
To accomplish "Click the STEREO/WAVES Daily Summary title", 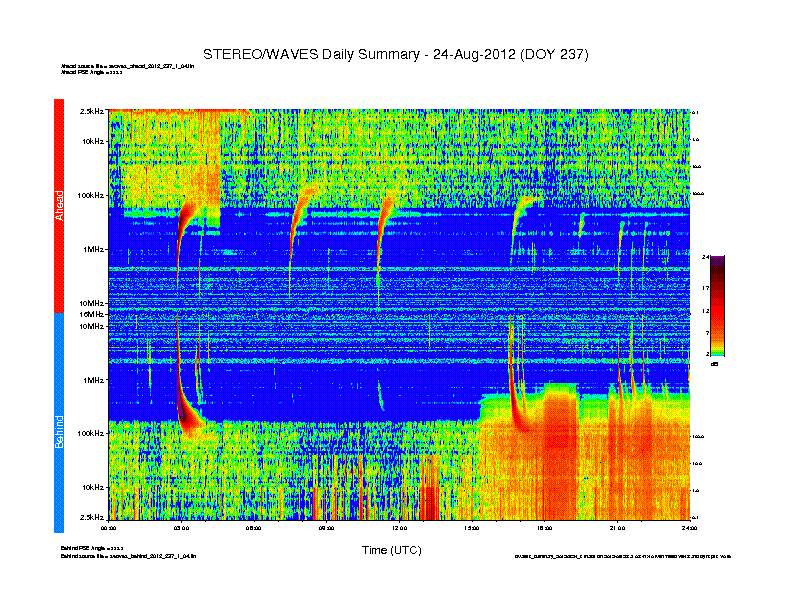I will (x=395, y=53).
